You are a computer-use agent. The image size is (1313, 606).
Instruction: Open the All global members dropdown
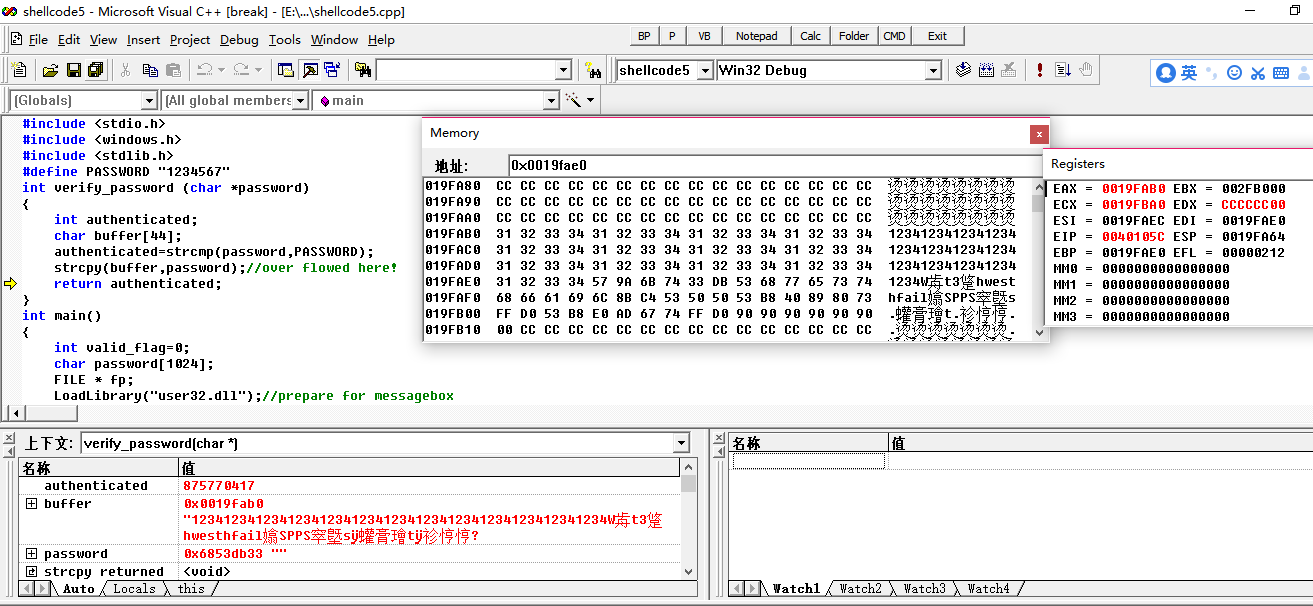click(x=299, y=100)
